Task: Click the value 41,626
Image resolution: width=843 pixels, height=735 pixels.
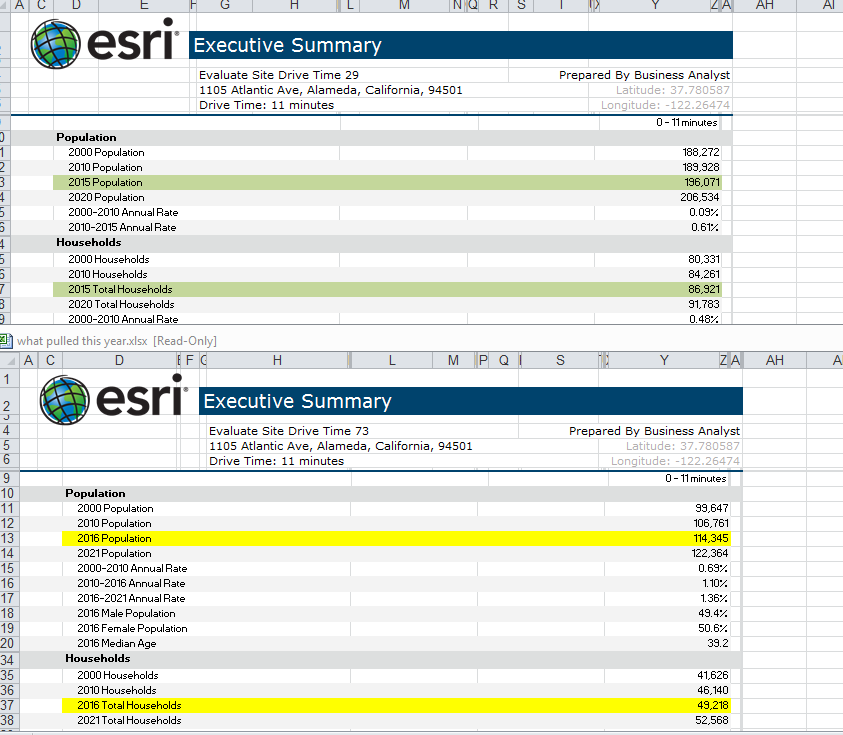Action: (713, 675)
